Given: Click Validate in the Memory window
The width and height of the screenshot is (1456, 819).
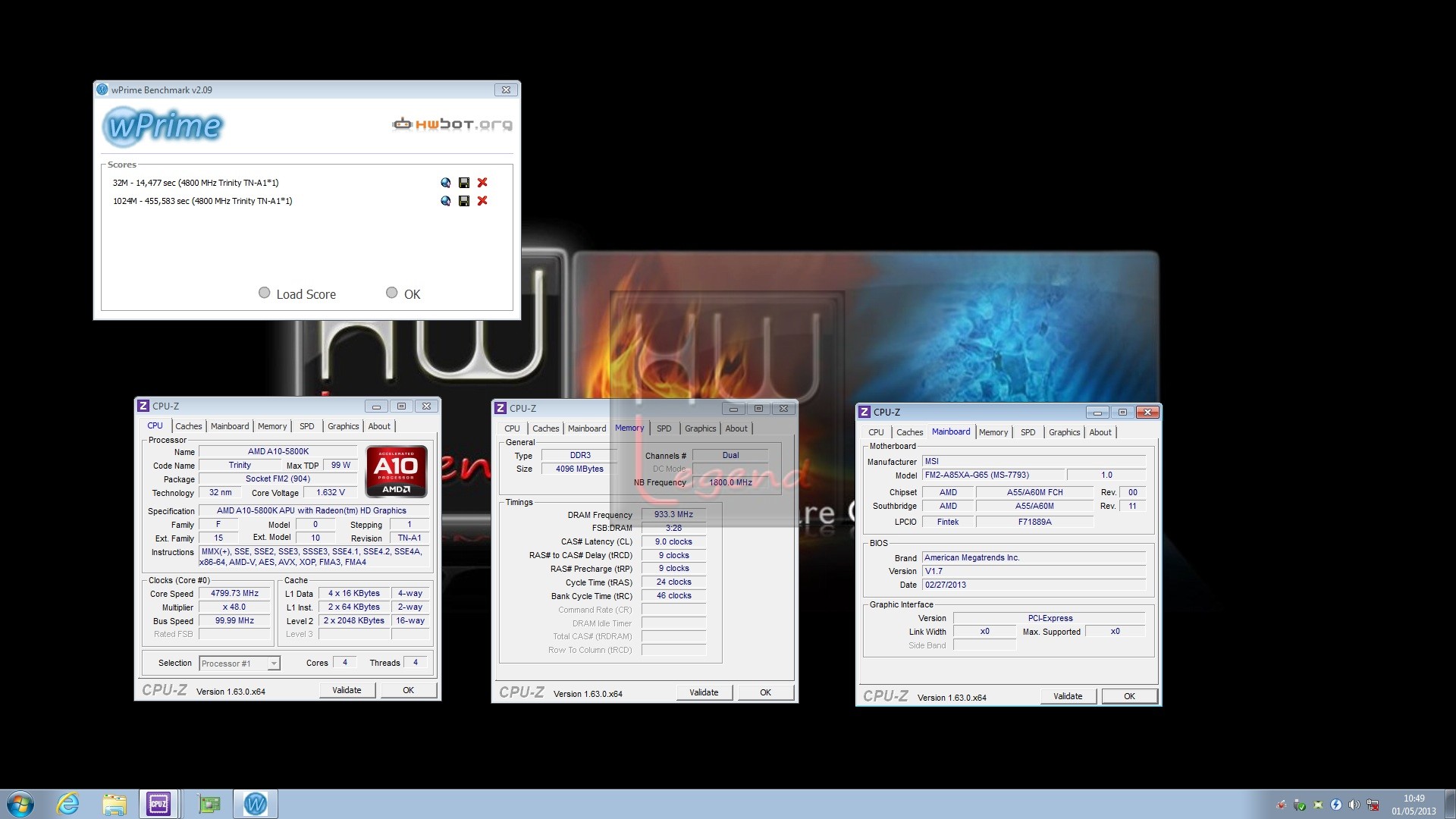Looking at the screenshot, I should tap(704, 692).
